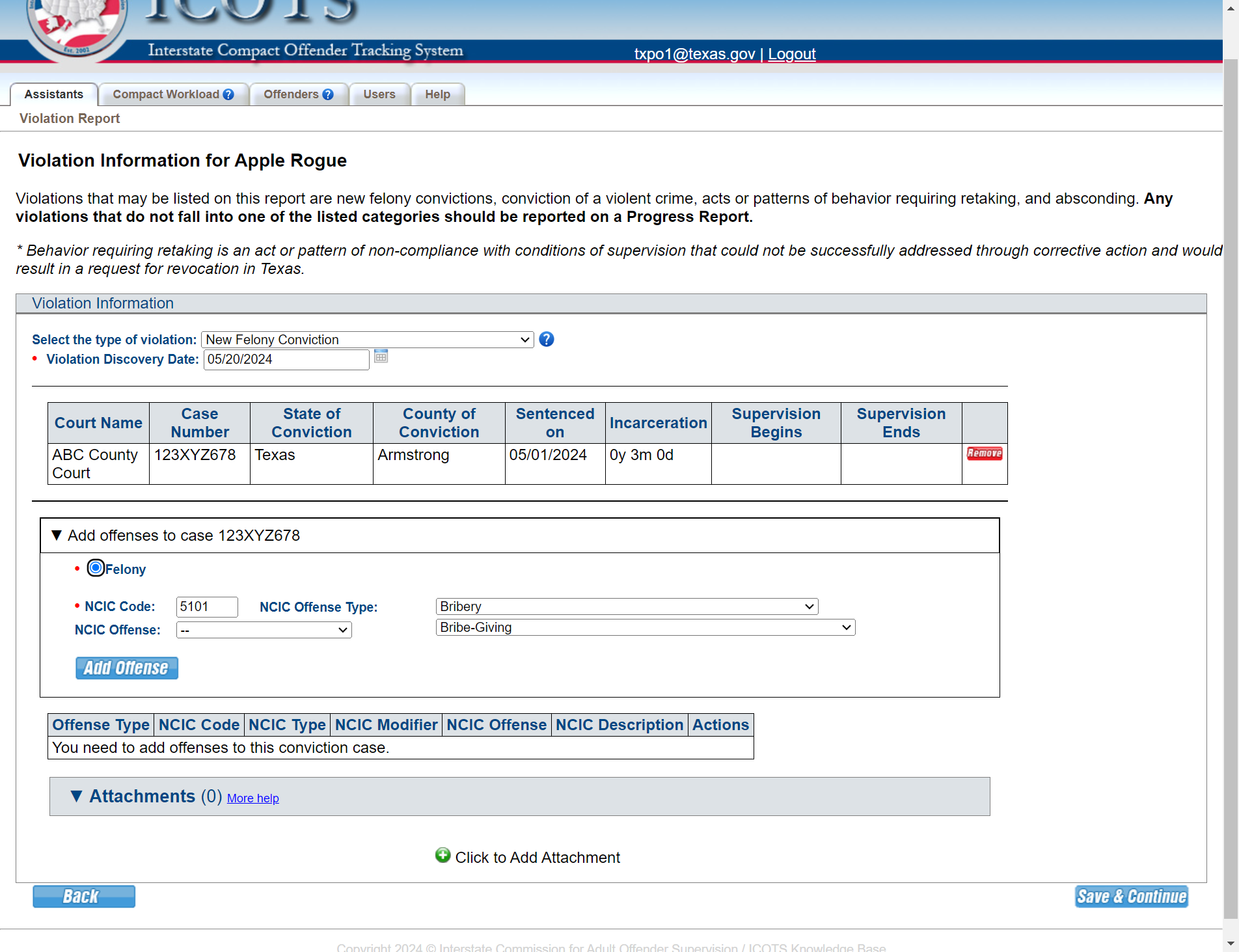Click the NCIC Description column header
Image resolution: width=1239 pixels, height=952 pixels.
click(619, 725)
